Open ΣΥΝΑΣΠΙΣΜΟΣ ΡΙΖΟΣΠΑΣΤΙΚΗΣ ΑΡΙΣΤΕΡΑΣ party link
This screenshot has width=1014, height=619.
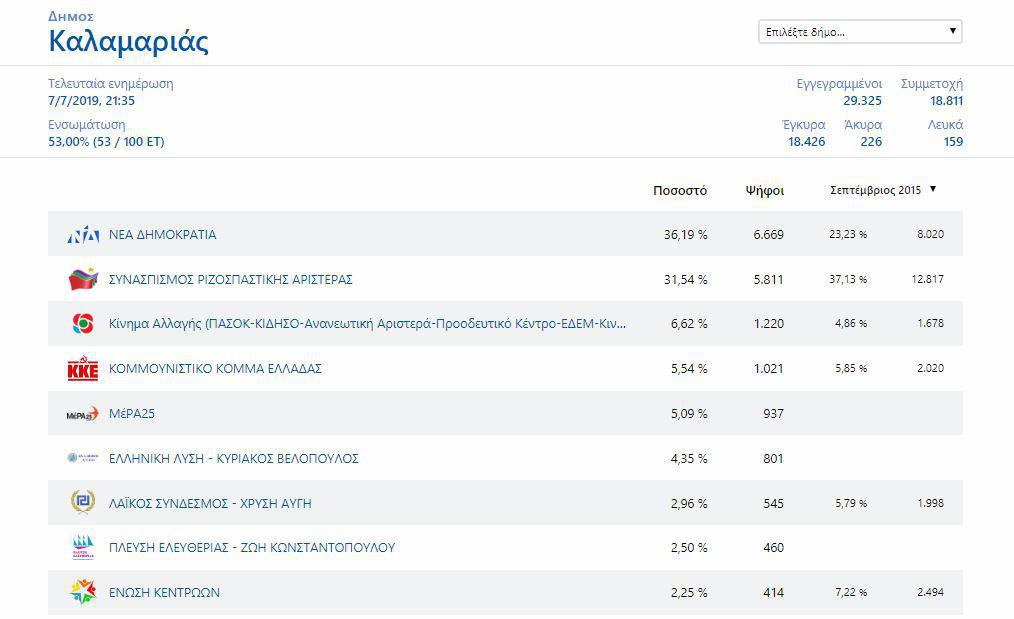click(230, 280)
